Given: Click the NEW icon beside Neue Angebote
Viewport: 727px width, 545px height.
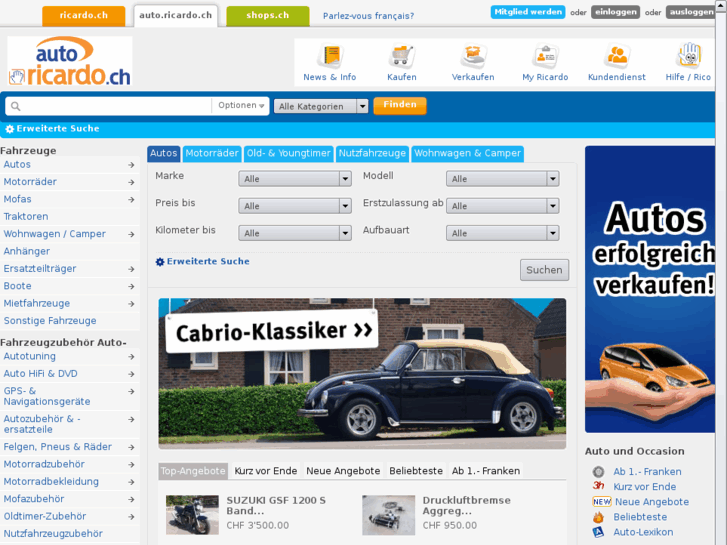Looking at the screenshot, I should pos(602,502).
